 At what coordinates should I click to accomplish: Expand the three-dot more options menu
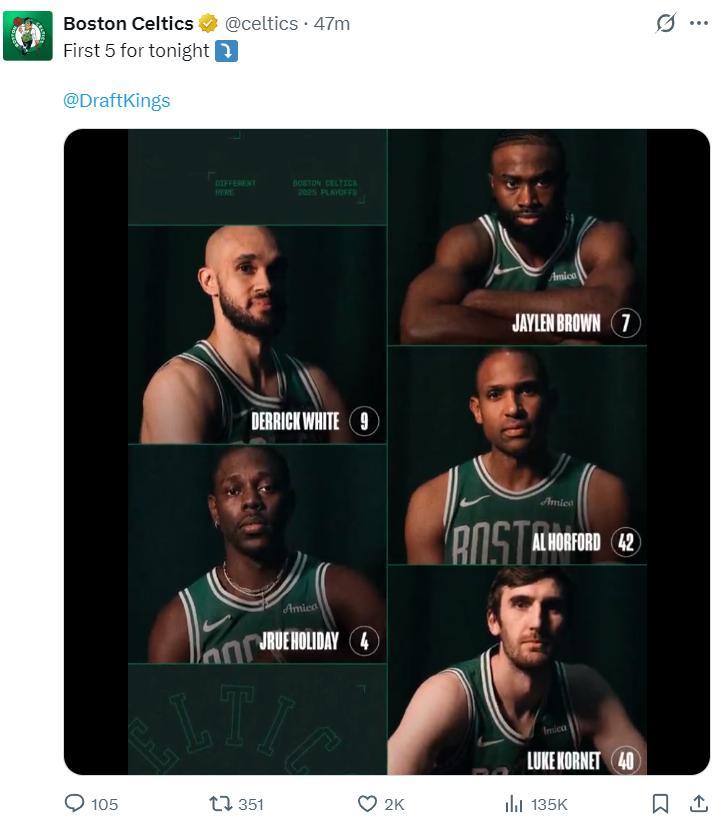click(699, 23)
